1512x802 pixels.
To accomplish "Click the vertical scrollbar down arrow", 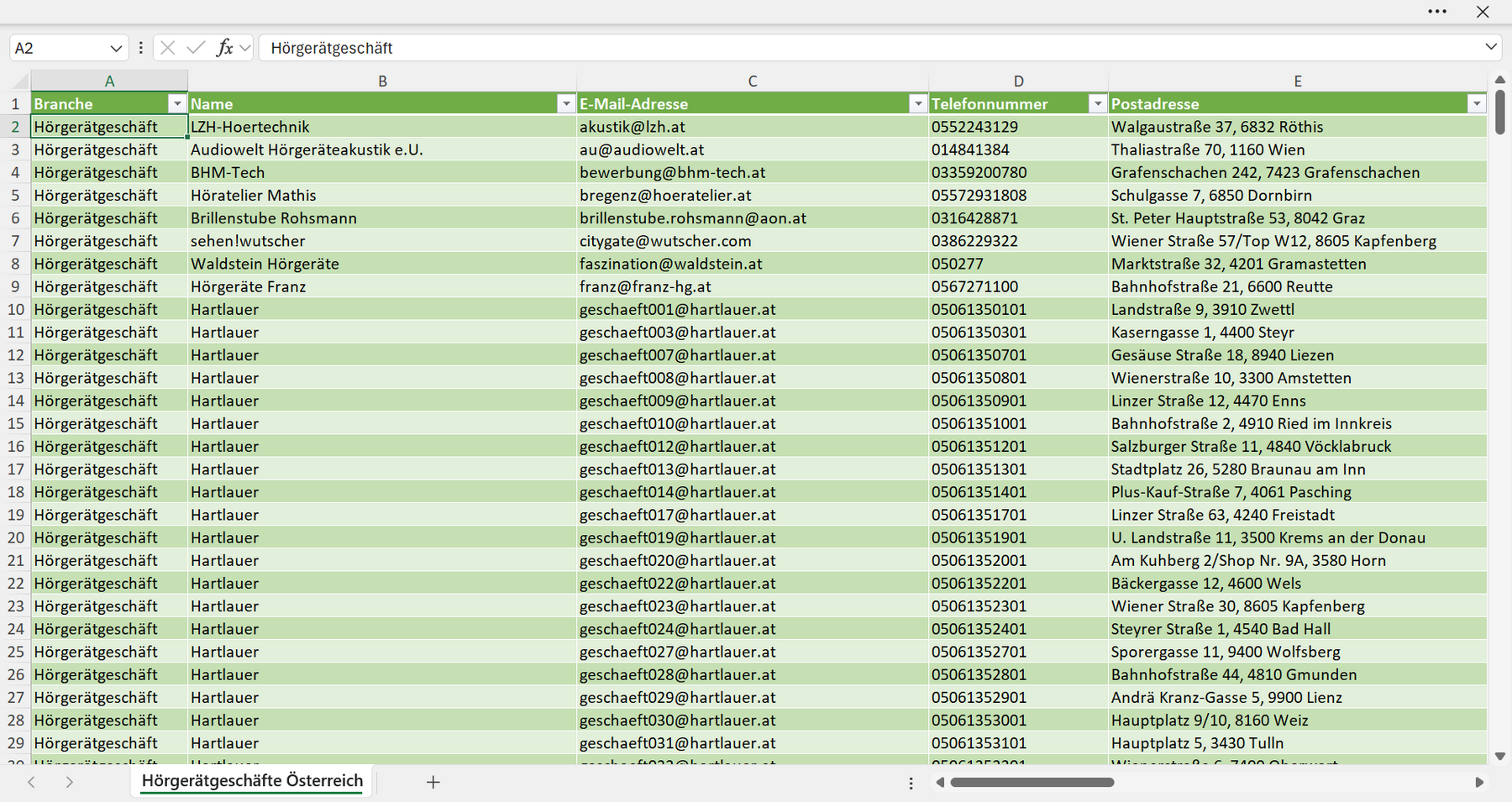I will tap(1500, 757).
